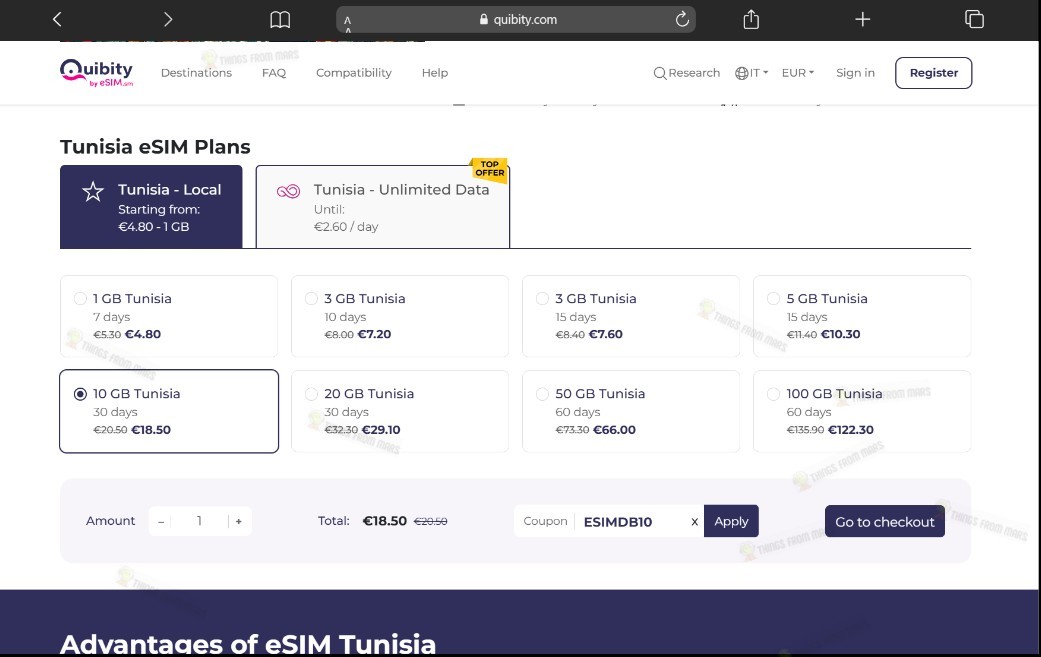
Task: Select the 3 GB Tunisia 15 days plan
Action: [x=631, y=317]
